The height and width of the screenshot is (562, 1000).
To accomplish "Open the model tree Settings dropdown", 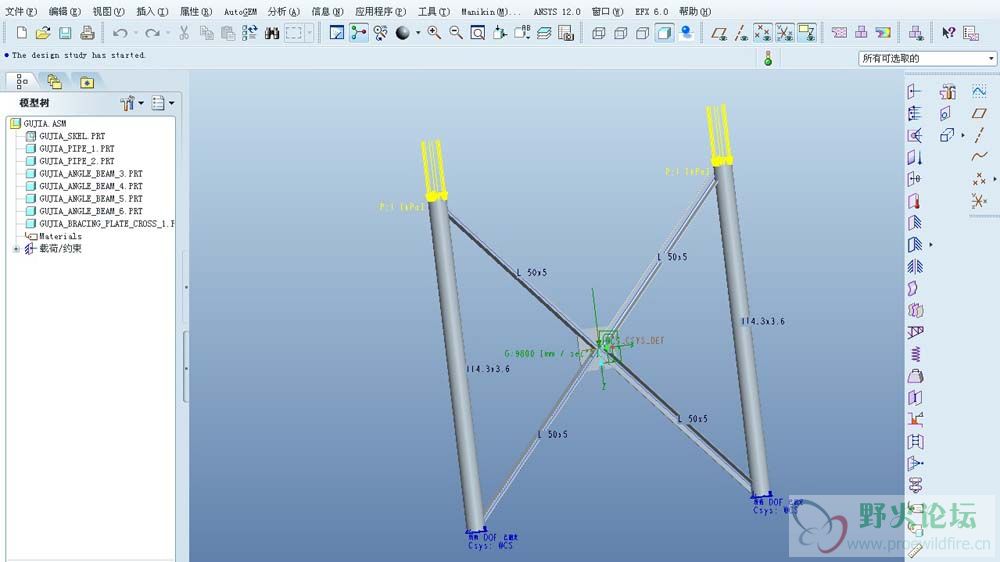I will [163, 103].
